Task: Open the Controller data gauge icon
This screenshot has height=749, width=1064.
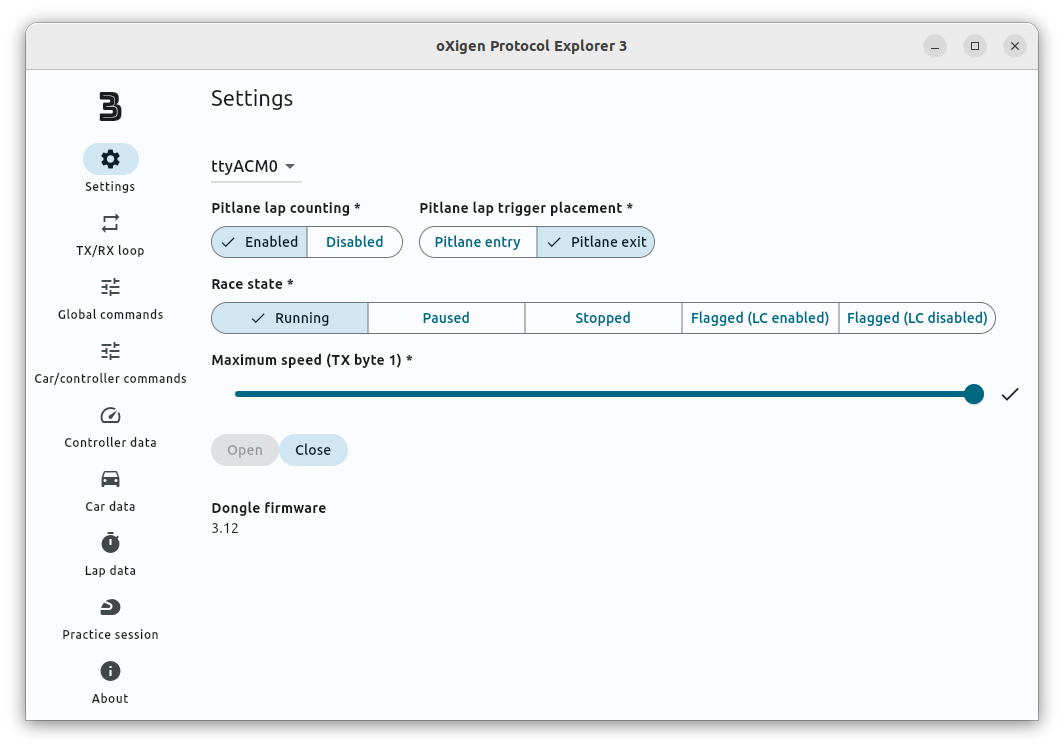Action: (110, 415)
